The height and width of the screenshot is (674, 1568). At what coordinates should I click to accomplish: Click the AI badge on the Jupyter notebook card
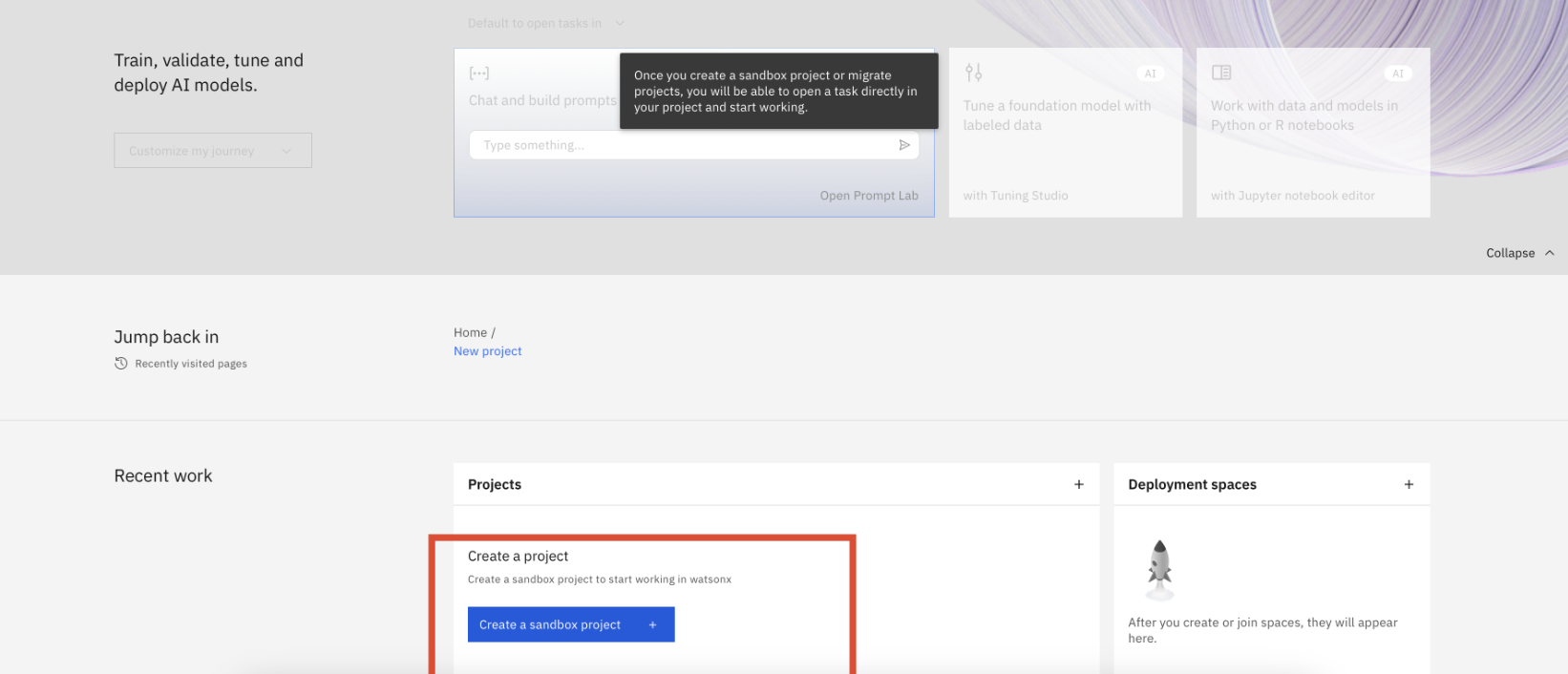pos(1397,74)
